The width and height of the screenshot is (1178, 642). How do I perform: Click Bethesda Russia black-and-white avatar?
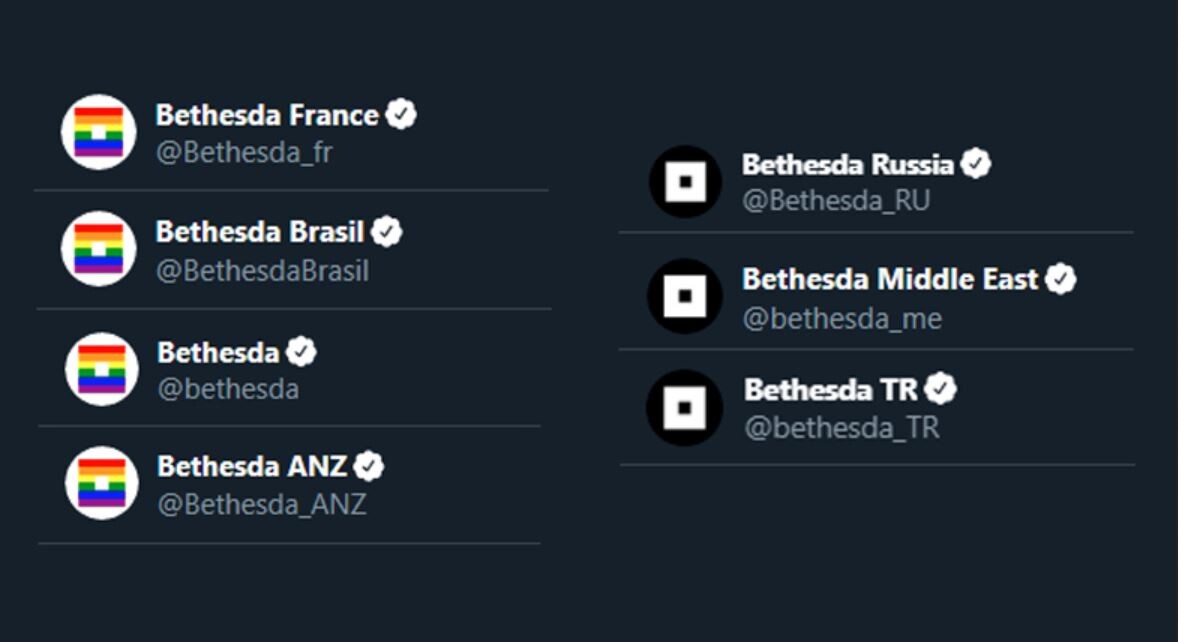tap(685, 181)
